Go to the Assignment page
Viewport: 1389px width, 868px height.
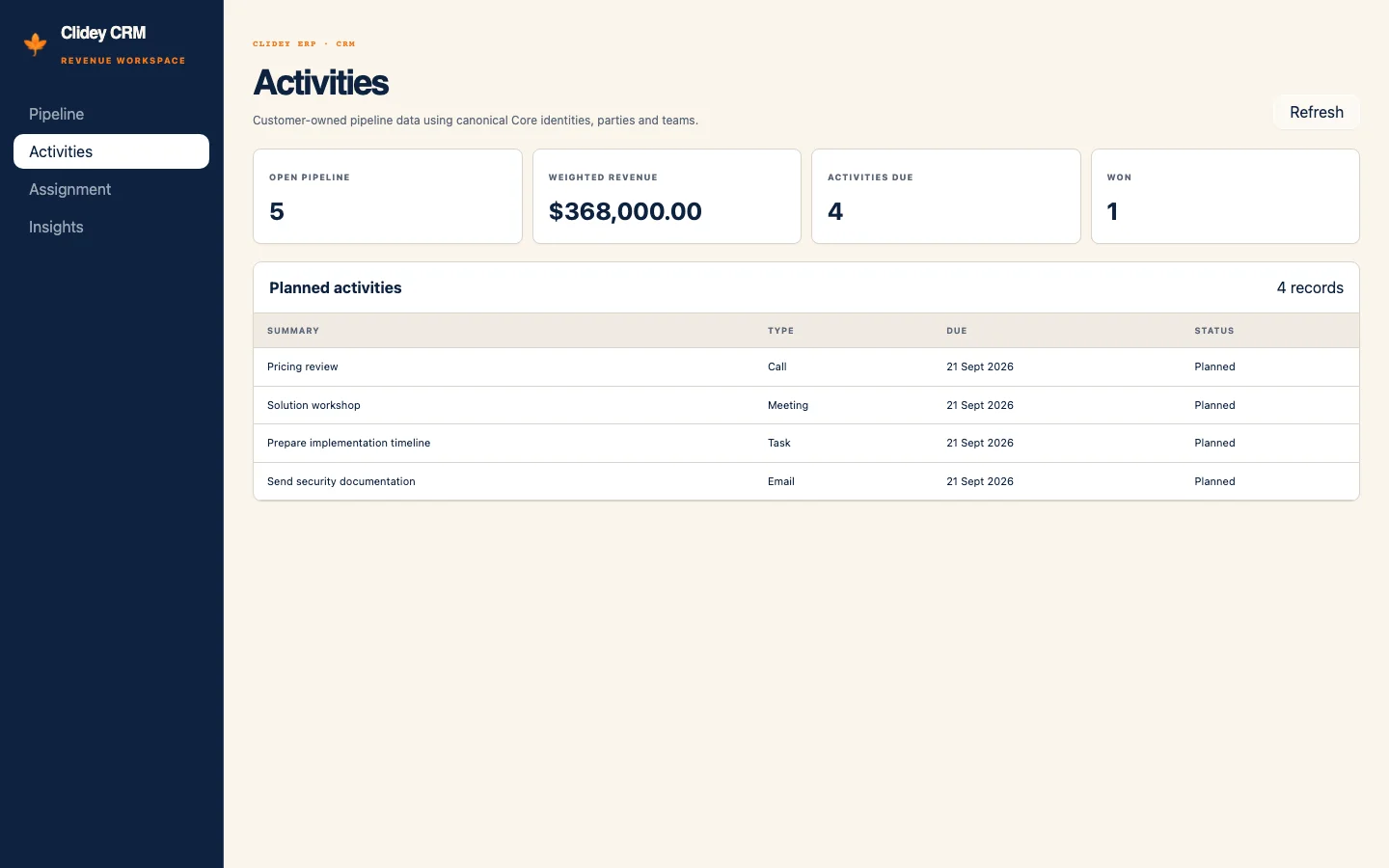[111, 189]
